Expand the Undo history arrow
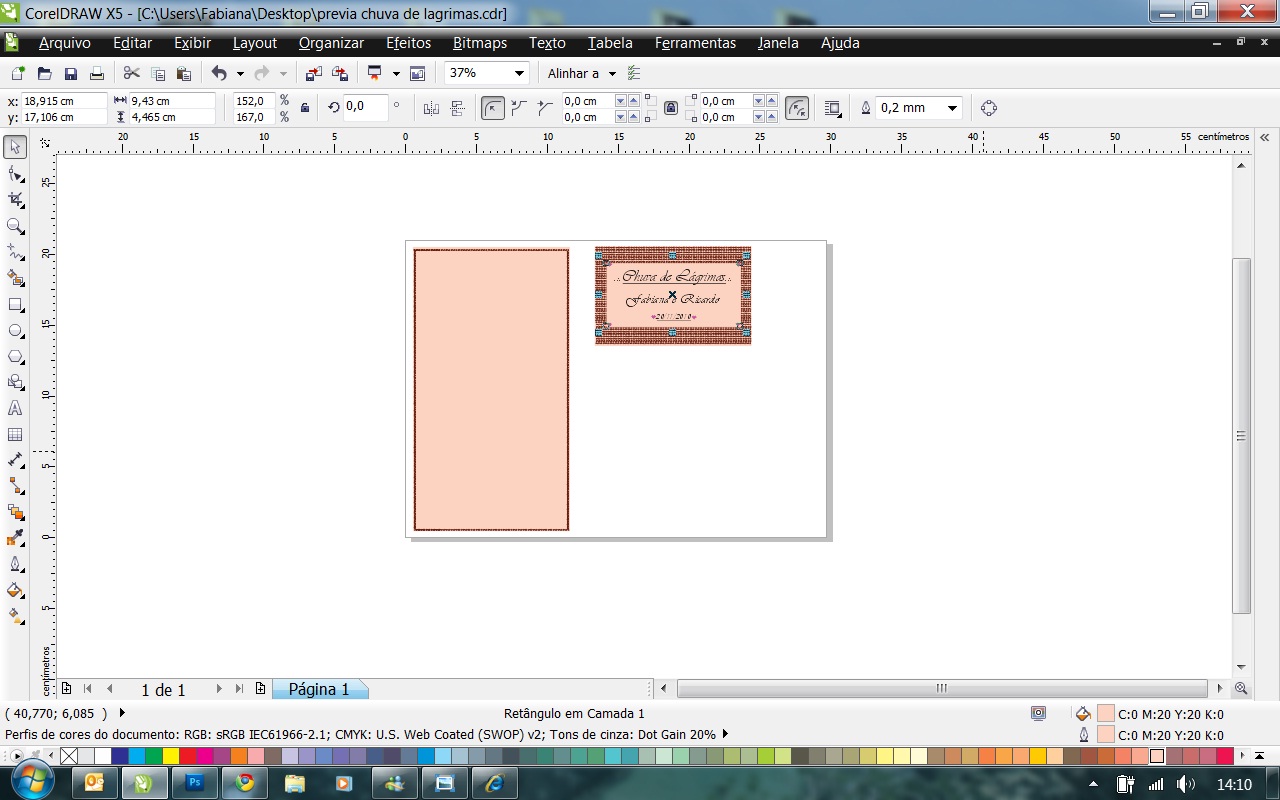 click(x=240, y=73)
